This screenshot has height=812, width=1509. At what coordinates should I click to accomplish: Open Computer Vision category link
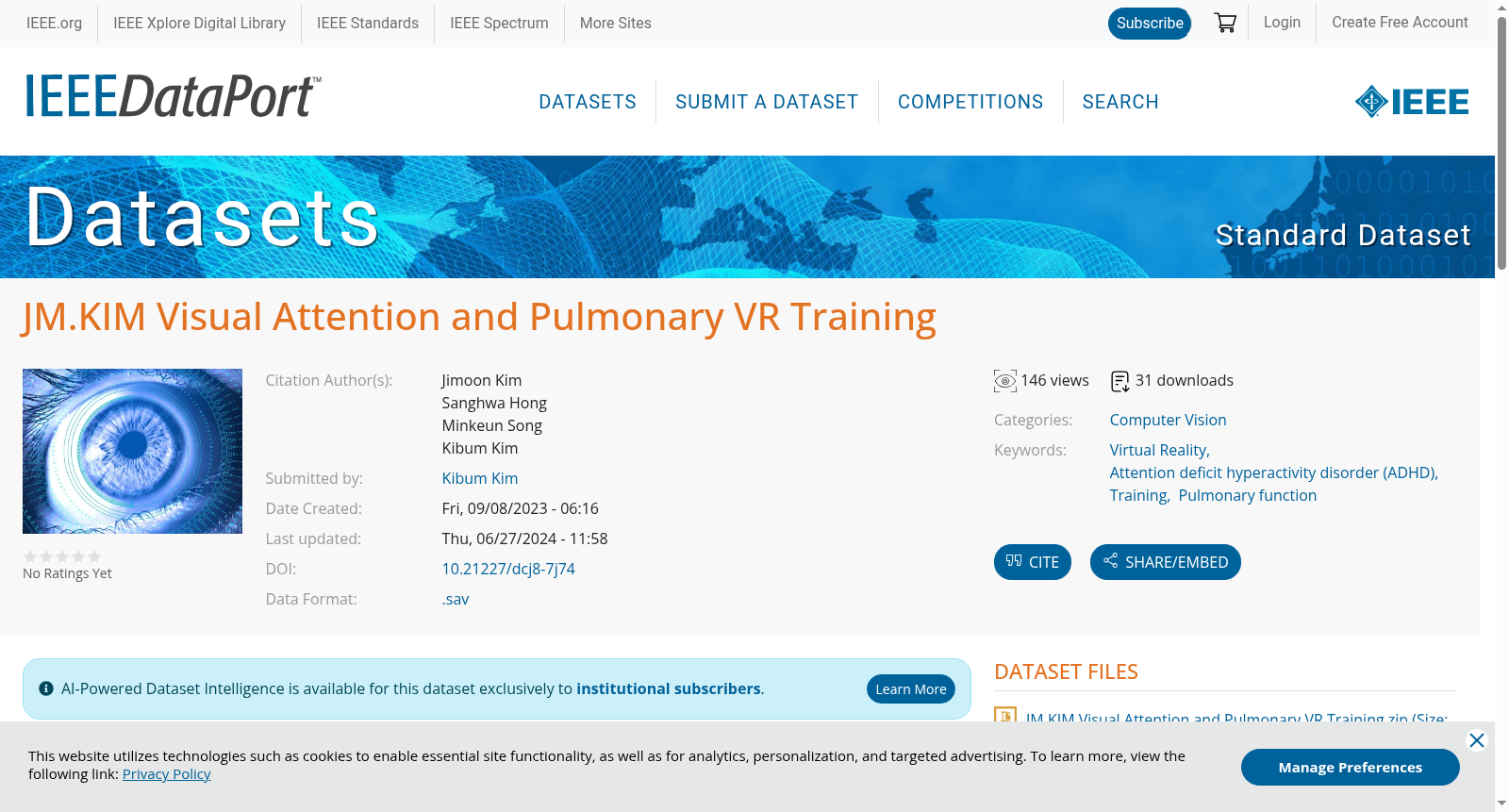tap(1168, 420)
